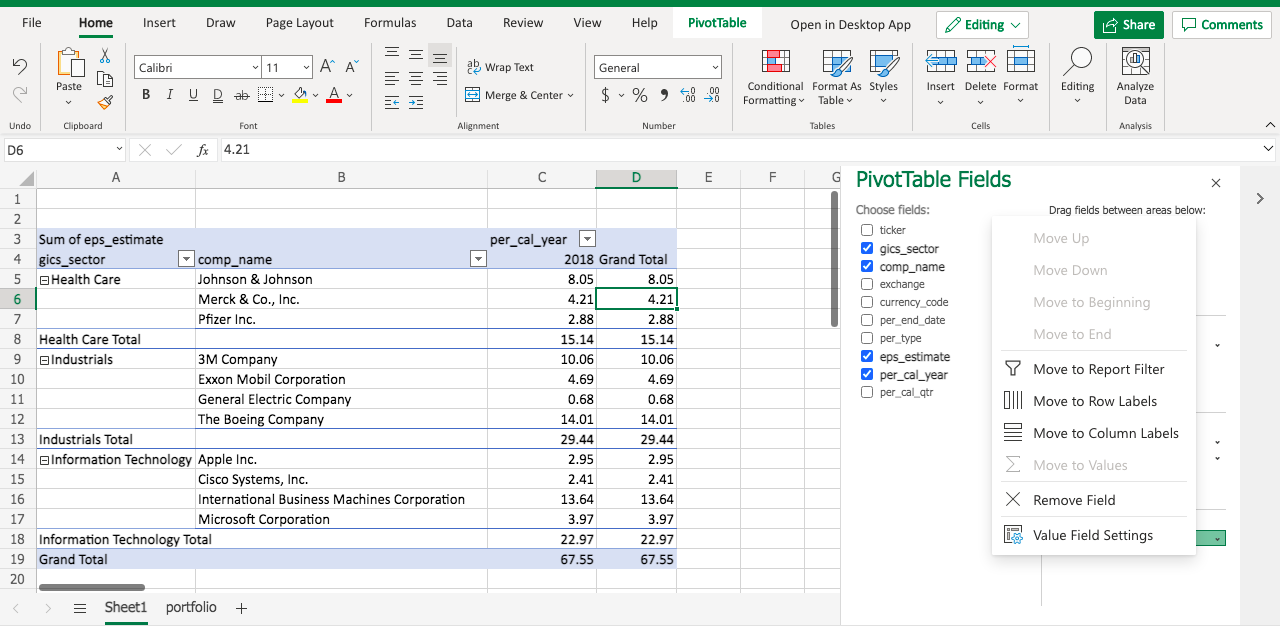Open Conditional Formatting icon
This screenshot has width=1280, height=631.
pos(775,62)
